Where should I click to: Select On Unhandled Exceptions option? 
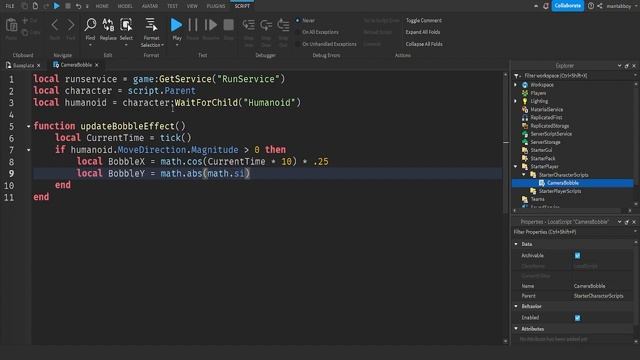coord(298,44)
